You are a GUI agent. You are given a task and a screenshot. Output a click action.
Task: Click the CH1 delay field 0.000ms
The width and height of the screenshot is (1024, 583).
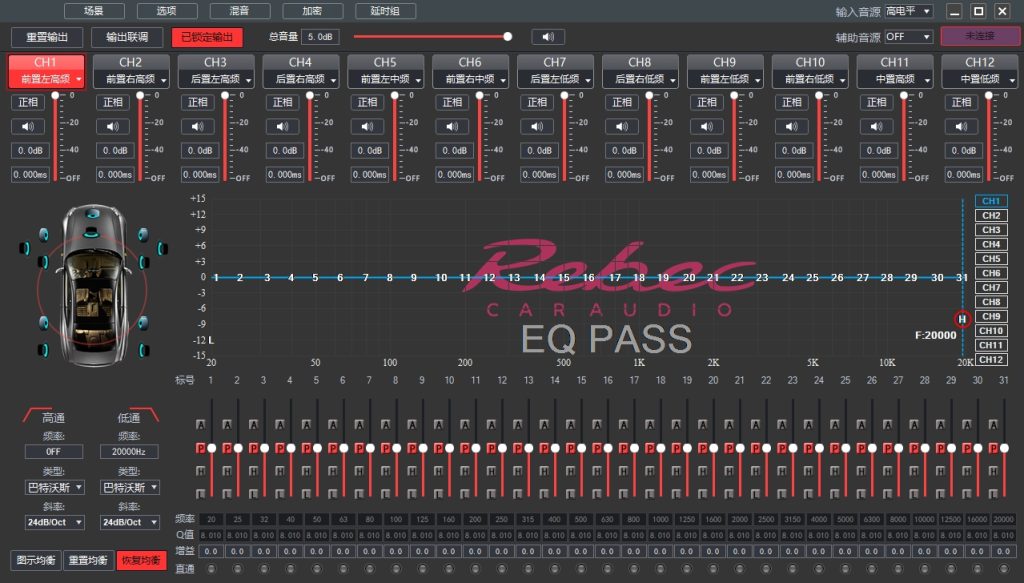pyautogui.click(x=30, y=174)
